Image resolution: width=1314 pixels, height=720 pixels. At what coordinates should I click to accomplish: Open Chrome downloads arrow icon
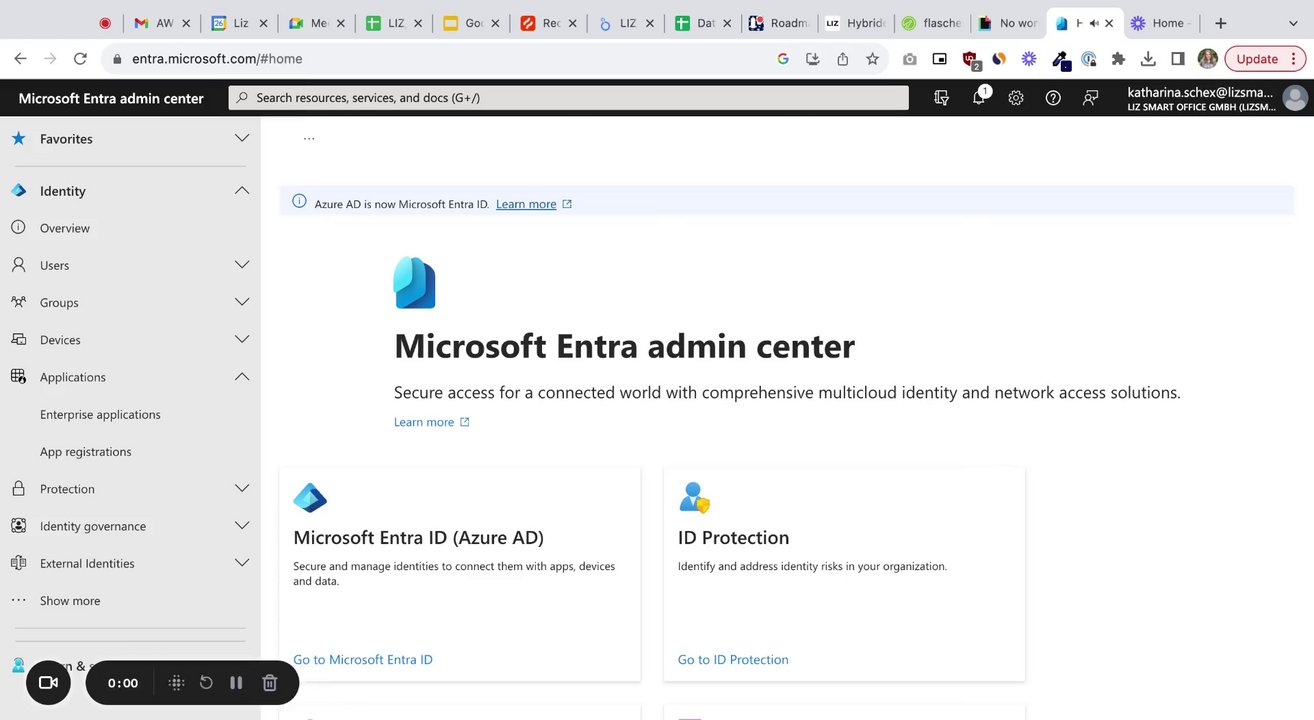point(1148,59)
